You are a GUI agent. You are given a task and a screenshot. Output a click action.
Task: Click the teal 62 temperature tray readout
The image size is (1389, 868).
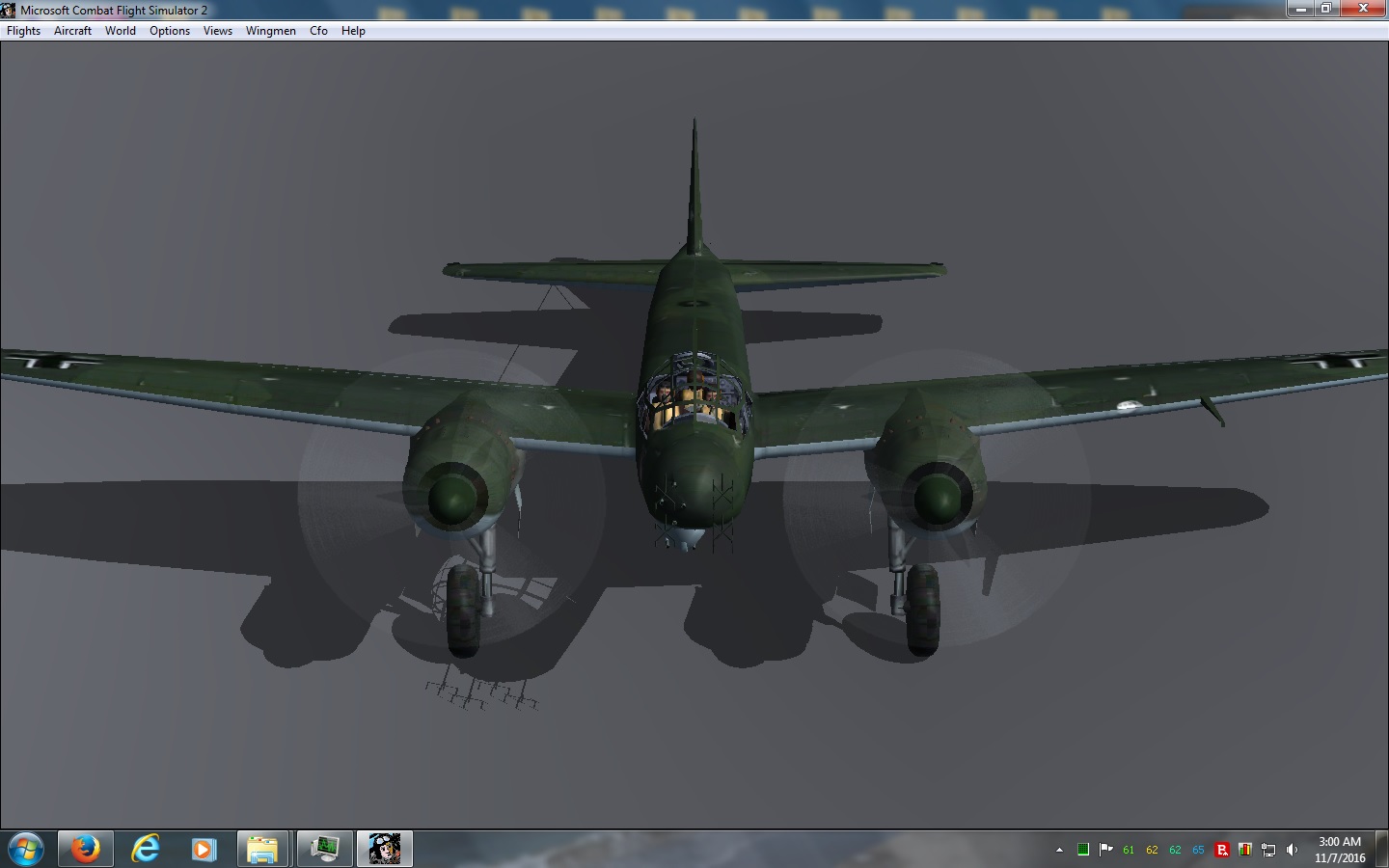[1175, 850]
